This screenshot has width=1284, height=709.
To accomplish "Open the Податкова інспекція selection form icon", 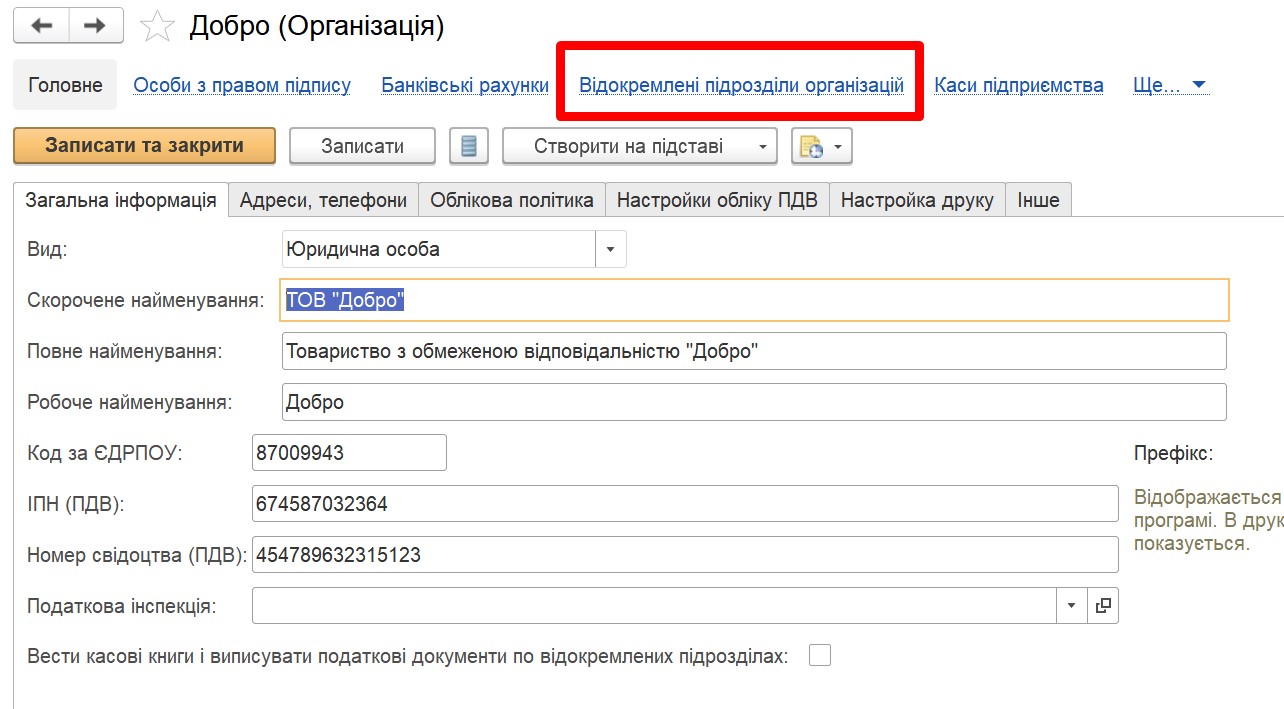I will pyautogui.click(x=1103, y=605).
